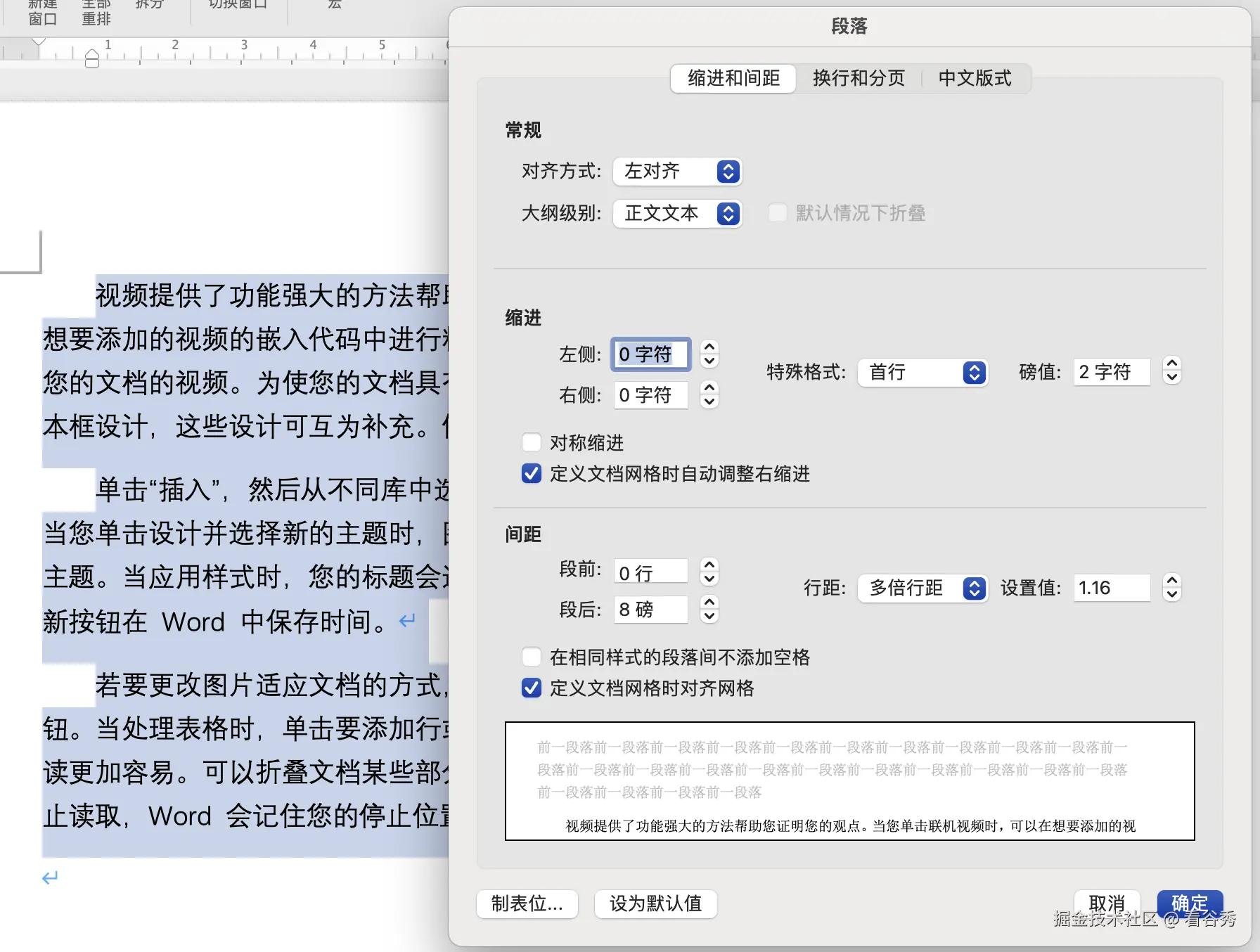Click the 设置值 field showing 1.16
This screenshot has height=952, width=1260.
(x=1112, y=588)
